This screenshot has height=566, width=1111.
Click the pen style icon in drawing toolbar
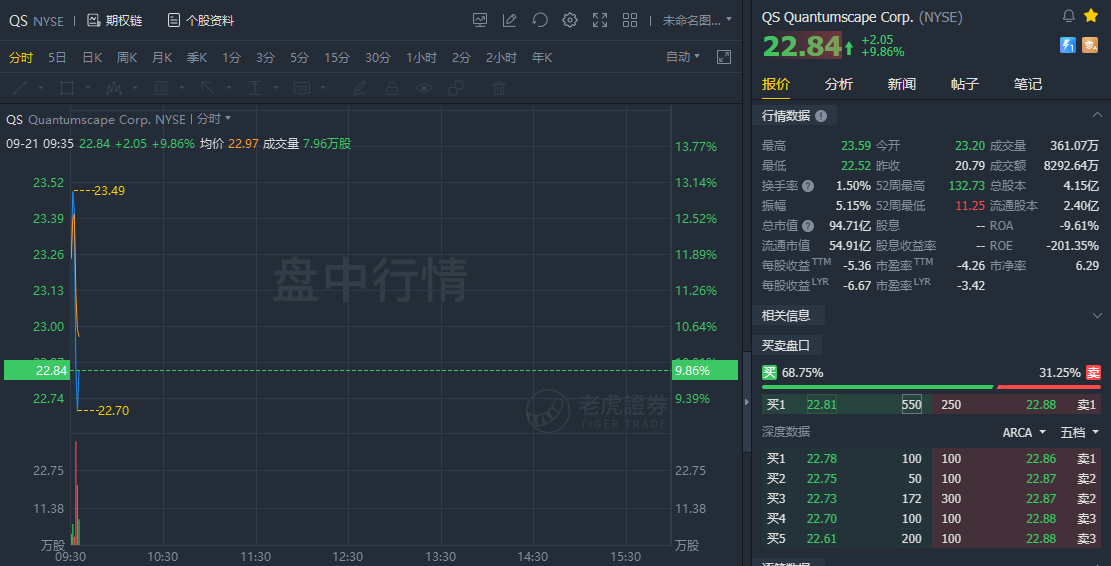point(360,88)
